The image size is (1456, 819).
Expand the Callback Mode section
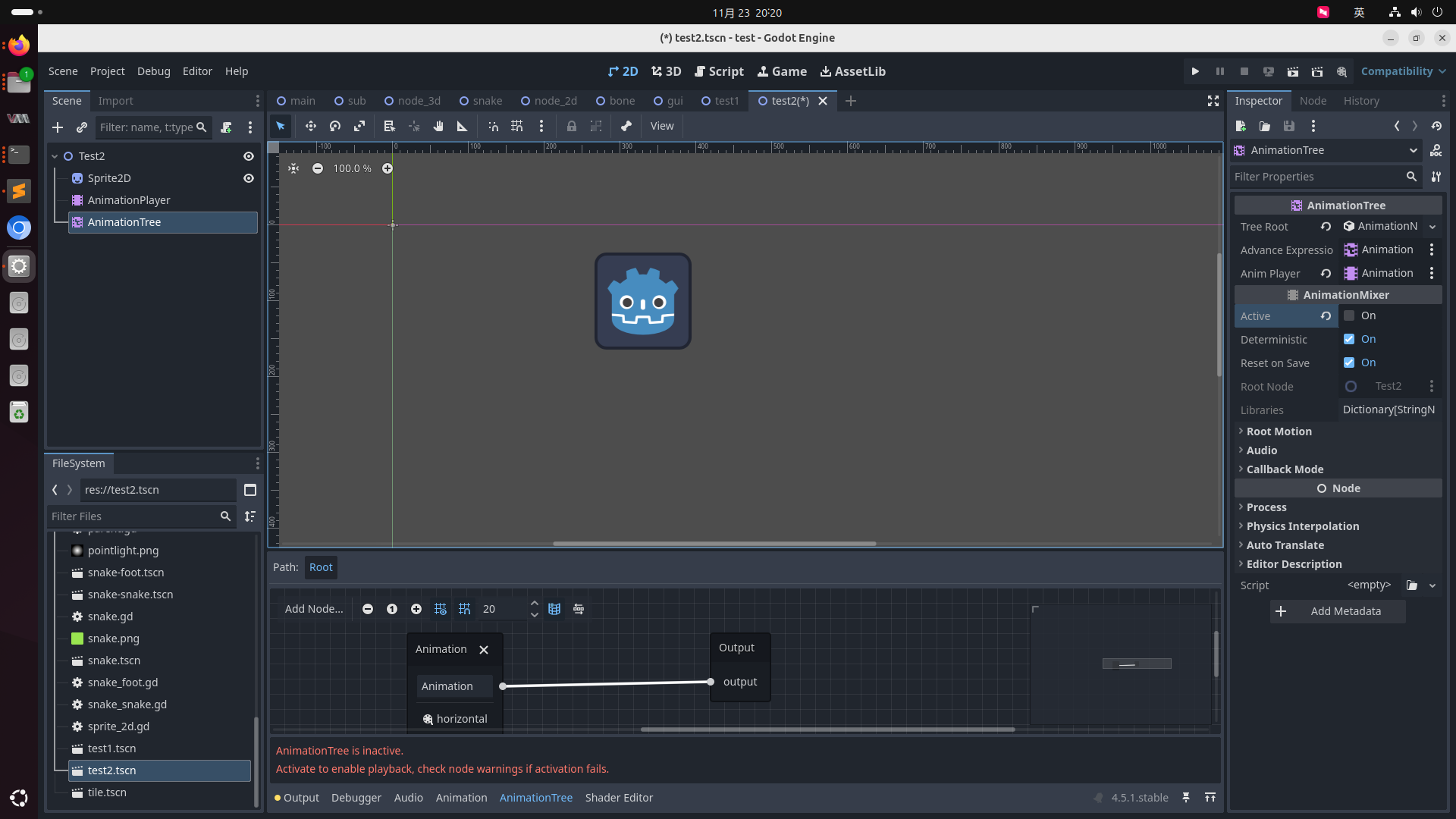pyautogui.click(x=1285, y=469)
